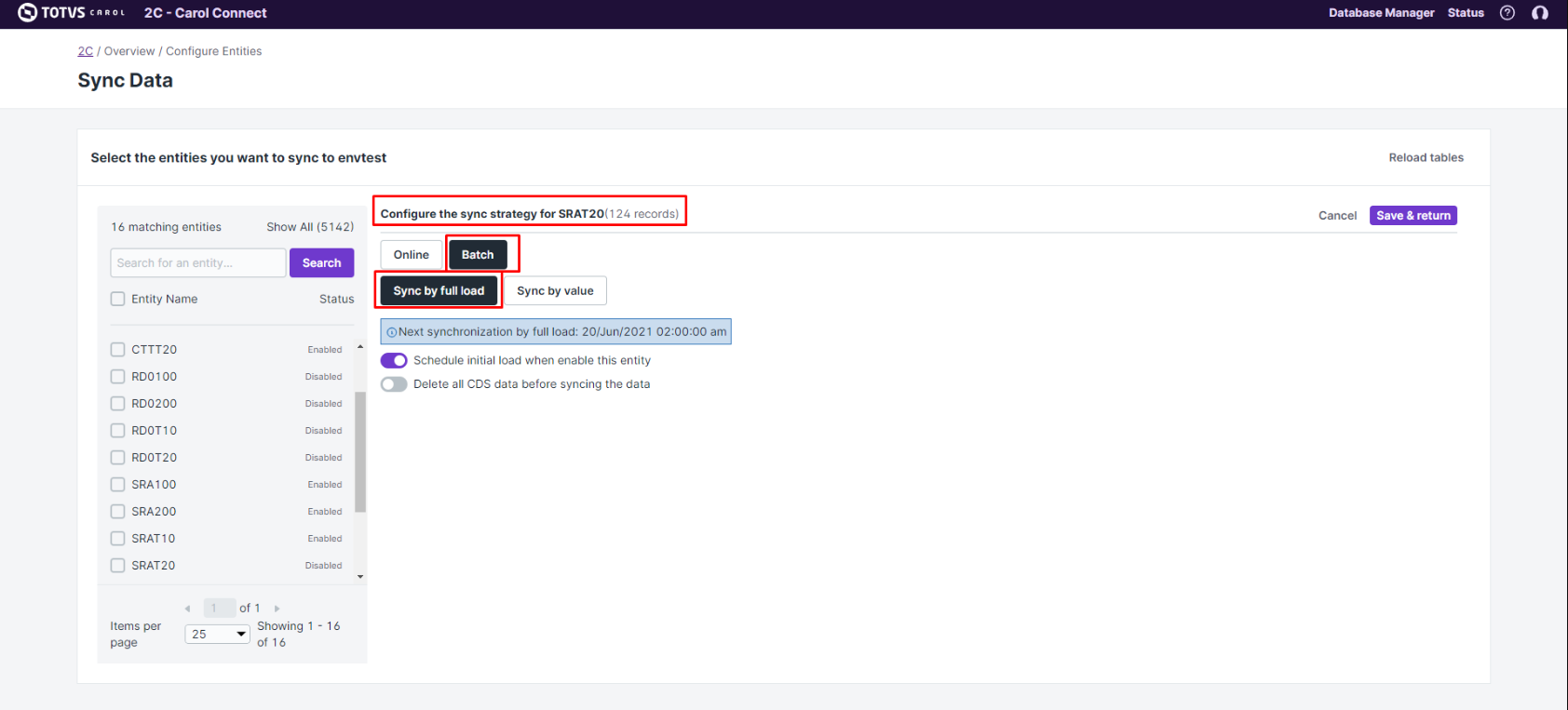
Task: Enable Delete all CDS data toggle
Action: (394, 384)
